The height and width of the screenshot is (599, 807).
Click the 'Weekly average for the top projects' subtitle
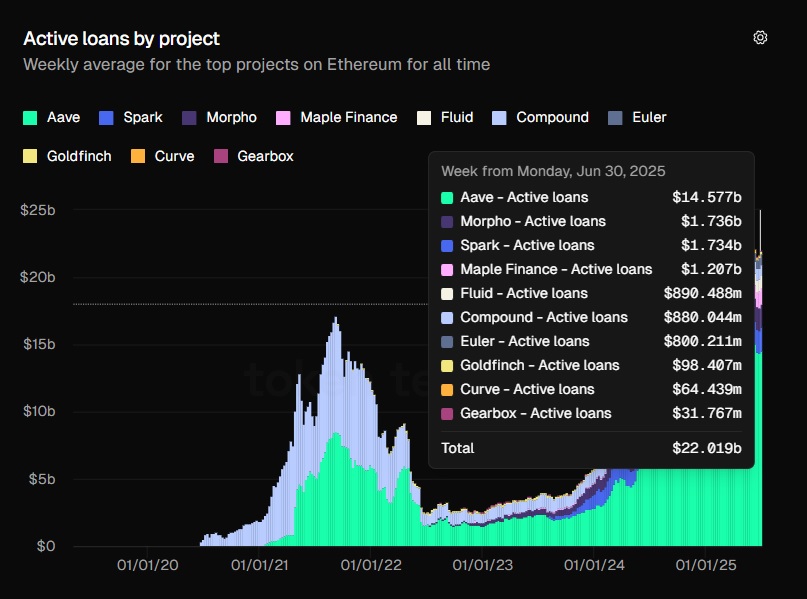coord(256,64)
